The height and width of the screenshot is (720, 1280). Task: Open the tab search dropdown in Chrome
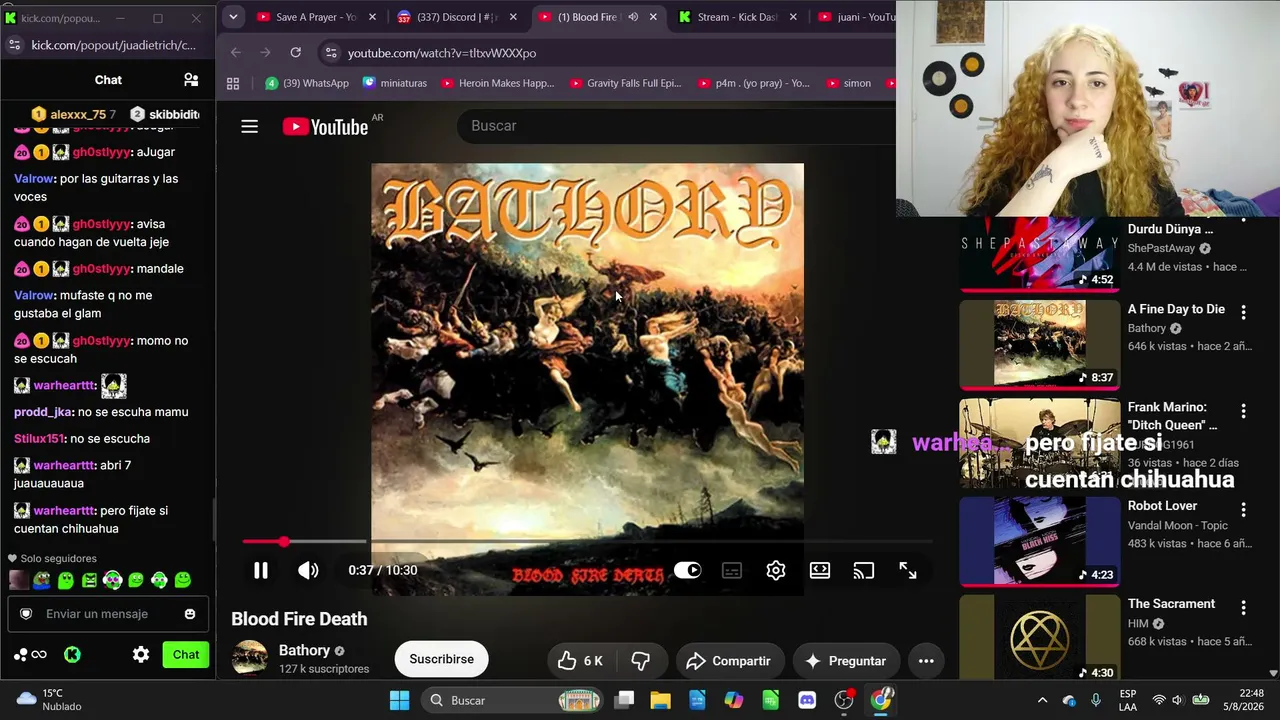[x=233, y=17]
